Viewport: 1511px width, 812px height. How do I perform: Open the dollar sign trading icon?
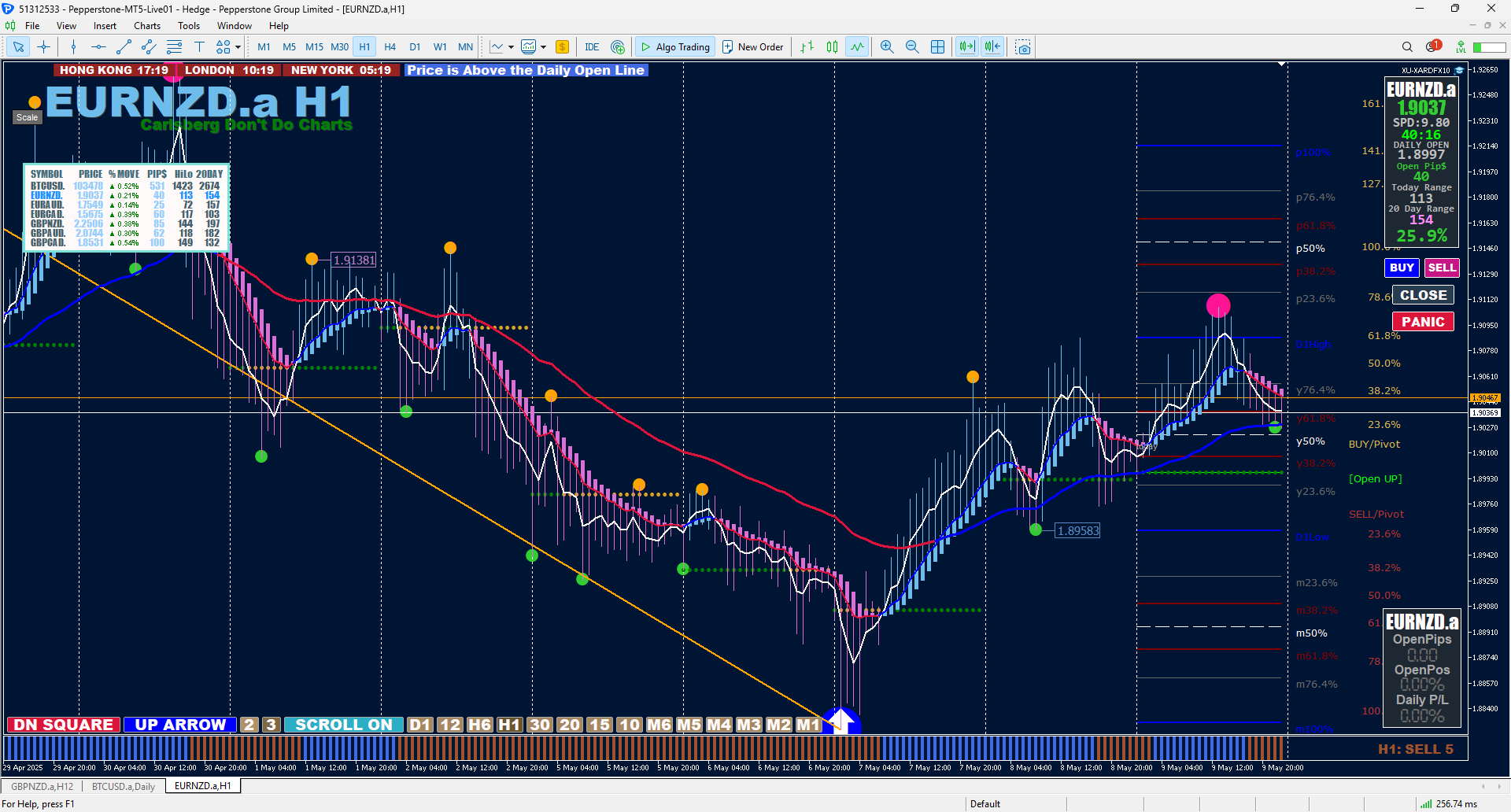pyautogui.click(x=562, y=47)
